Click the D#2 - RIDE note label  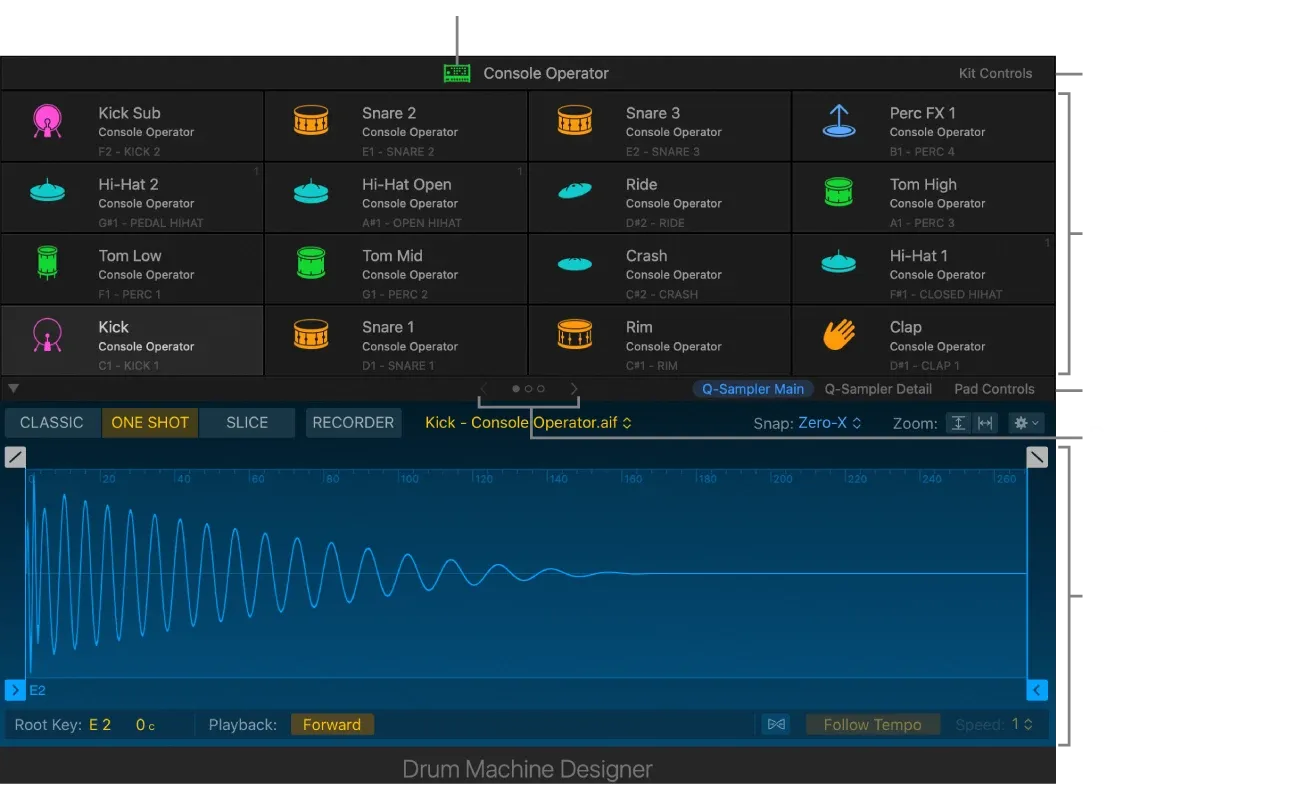click(656, 223)
